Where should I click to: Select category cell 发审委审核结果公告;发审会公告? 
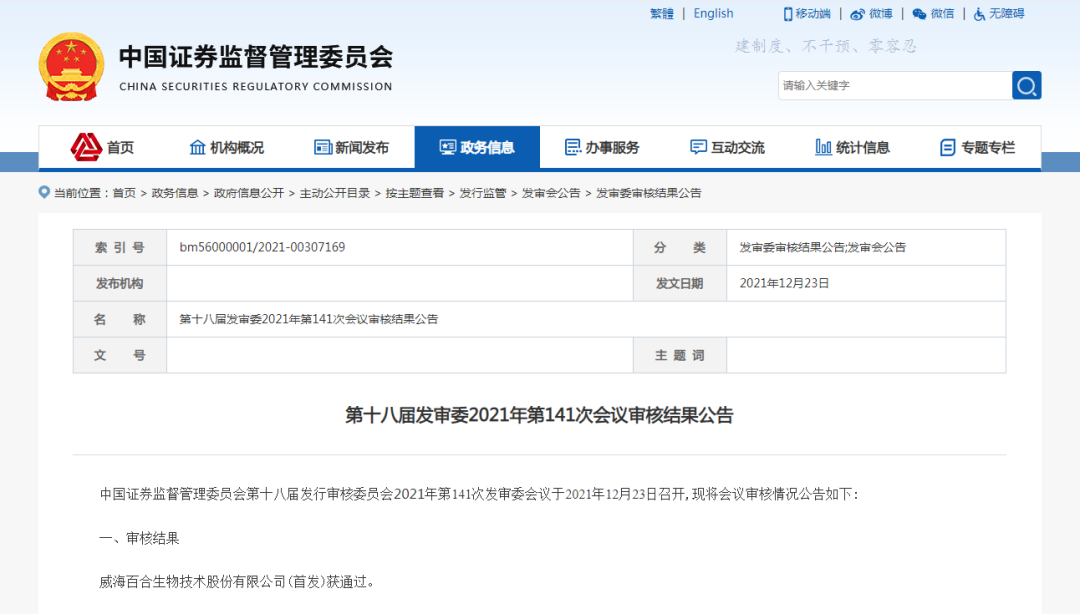(x=866, y=247)
